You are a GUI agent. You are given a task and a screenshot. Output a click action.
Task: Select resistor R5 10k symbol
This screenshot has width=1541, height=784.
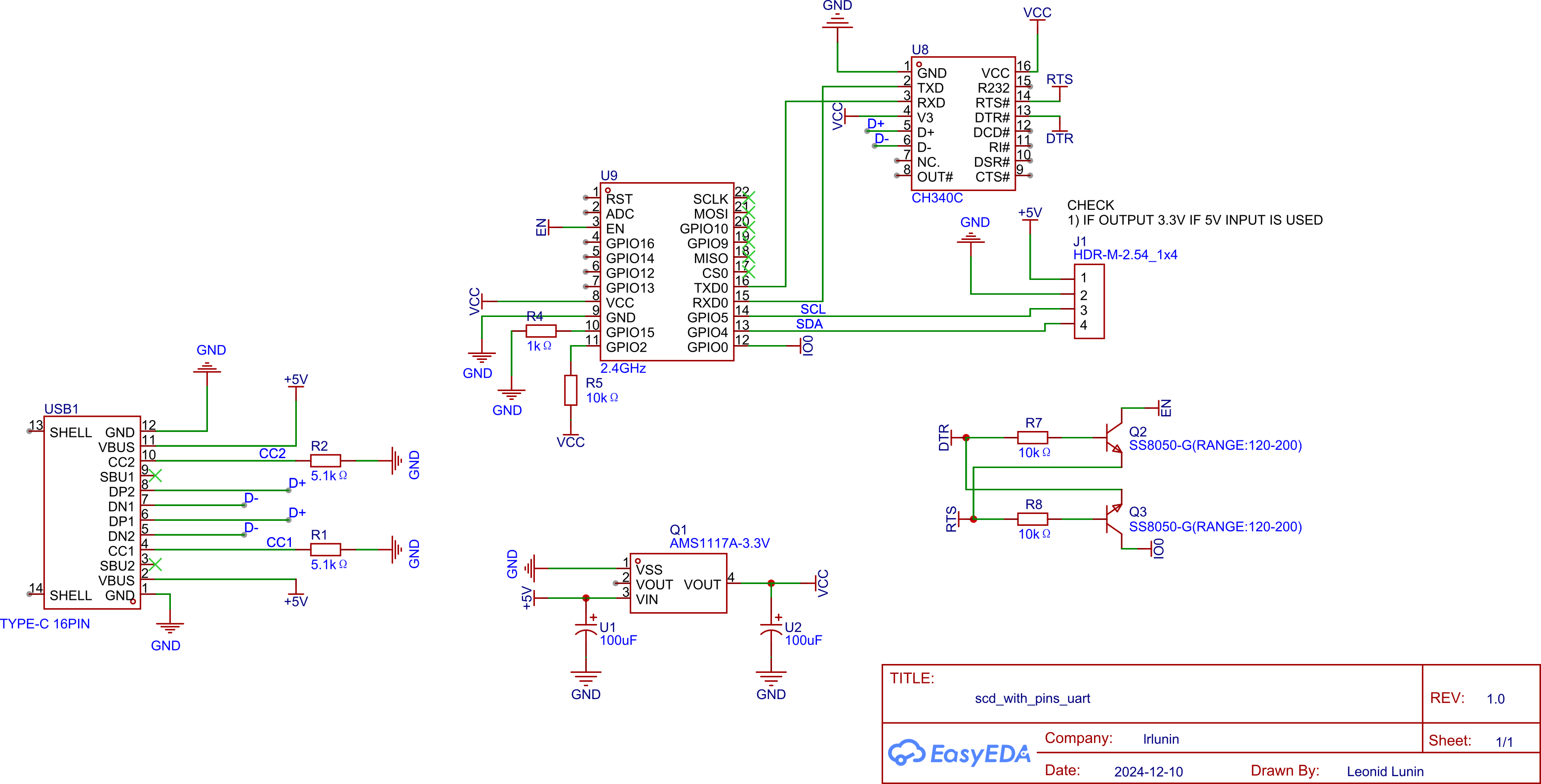point(570,390)
